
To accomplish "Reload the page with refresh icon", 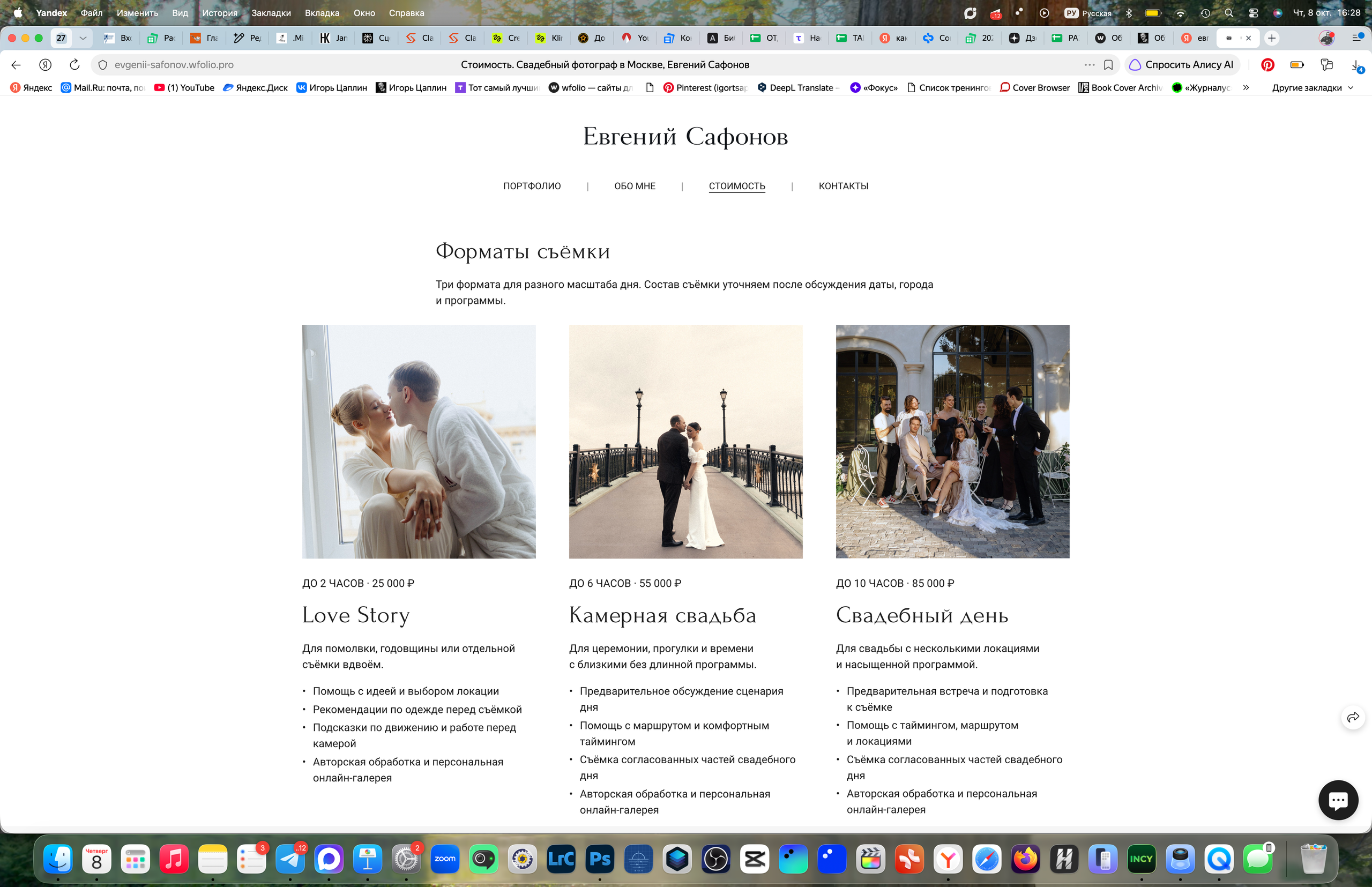I will (74, 64).
